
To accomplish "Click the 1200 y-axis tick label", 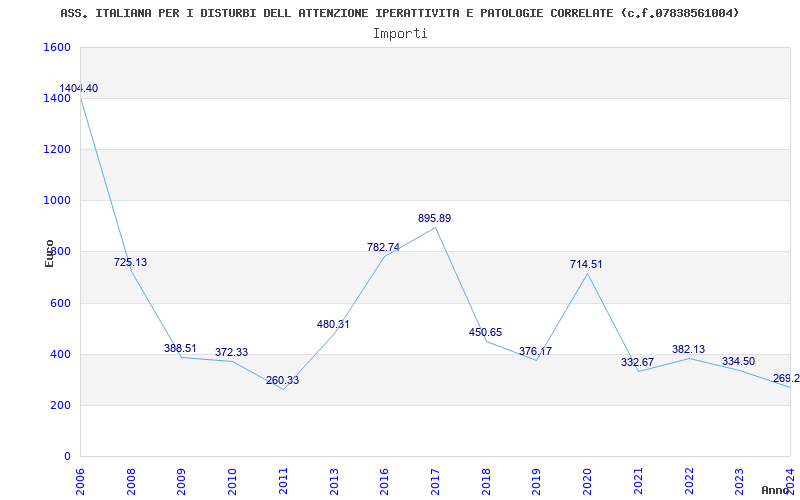I will tap(58, 149).
